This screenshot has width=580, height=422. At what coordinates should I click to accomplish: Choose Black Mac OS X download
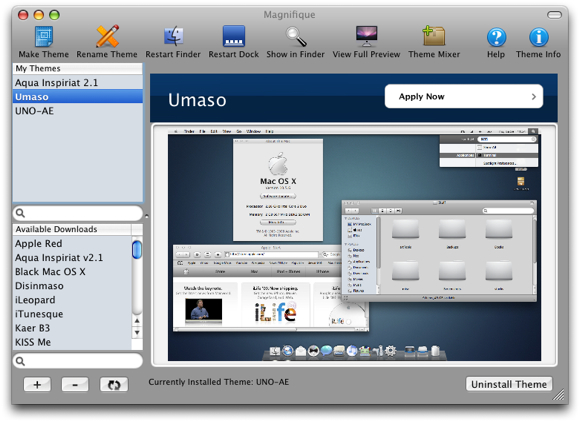click(72, 271)
